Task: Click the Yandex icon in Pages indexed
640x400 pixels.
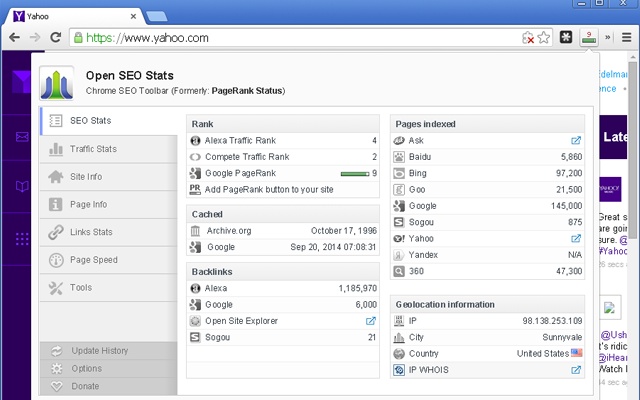Action: pos(399,255)
